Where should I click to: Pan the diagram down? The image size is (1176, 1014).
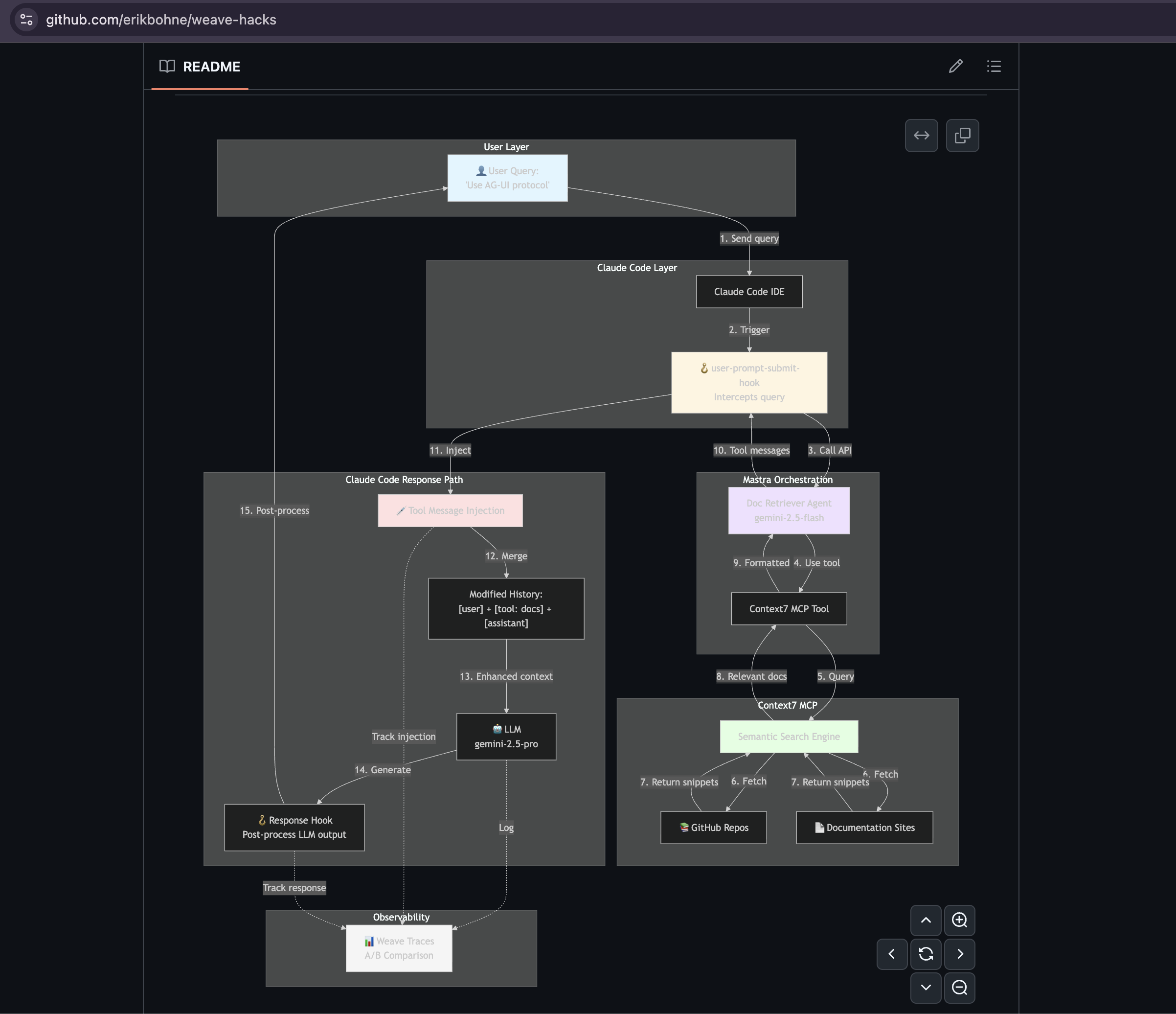926,988
